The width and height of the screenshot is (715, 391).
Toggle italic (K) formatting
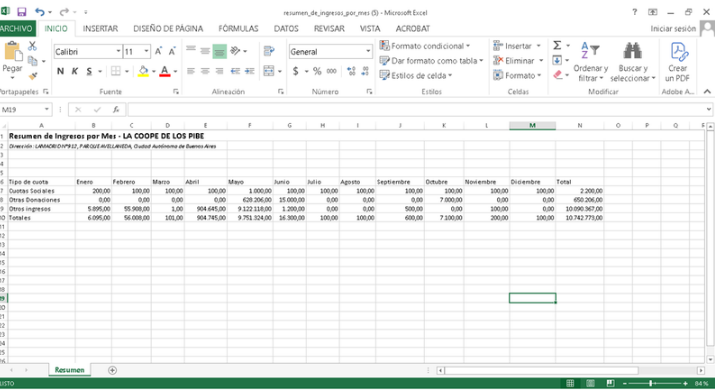point(75,71)
